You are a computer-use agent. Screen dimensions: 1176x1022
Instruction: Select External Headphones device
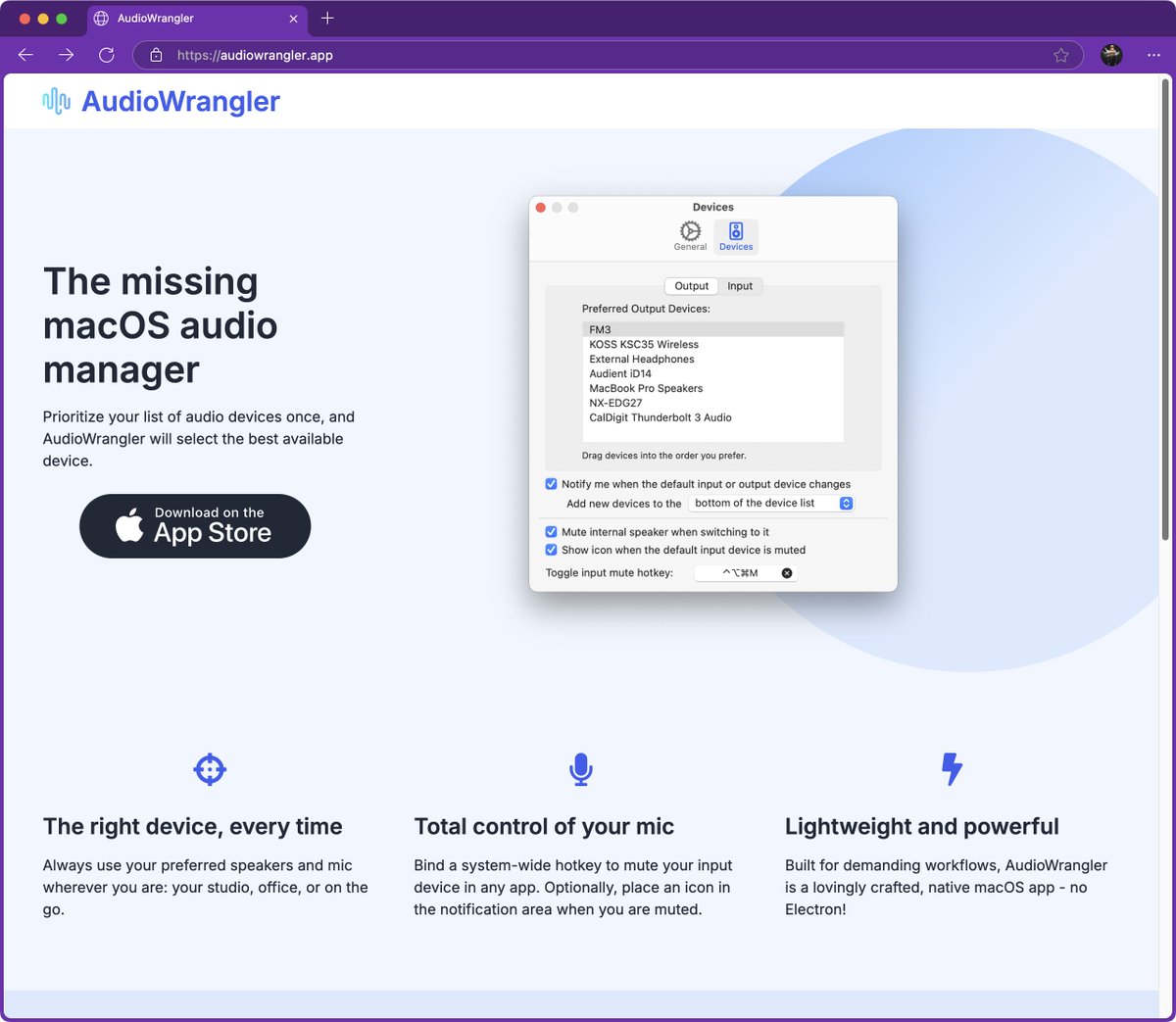coord(712,360)
